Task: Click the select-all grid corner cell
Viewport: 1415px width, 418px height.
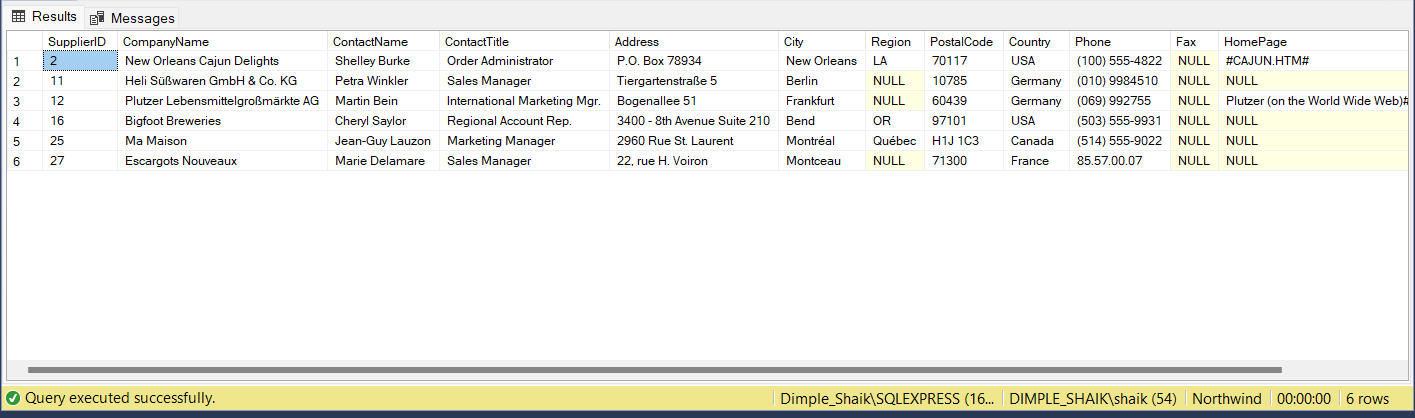Action: [24, 42]
